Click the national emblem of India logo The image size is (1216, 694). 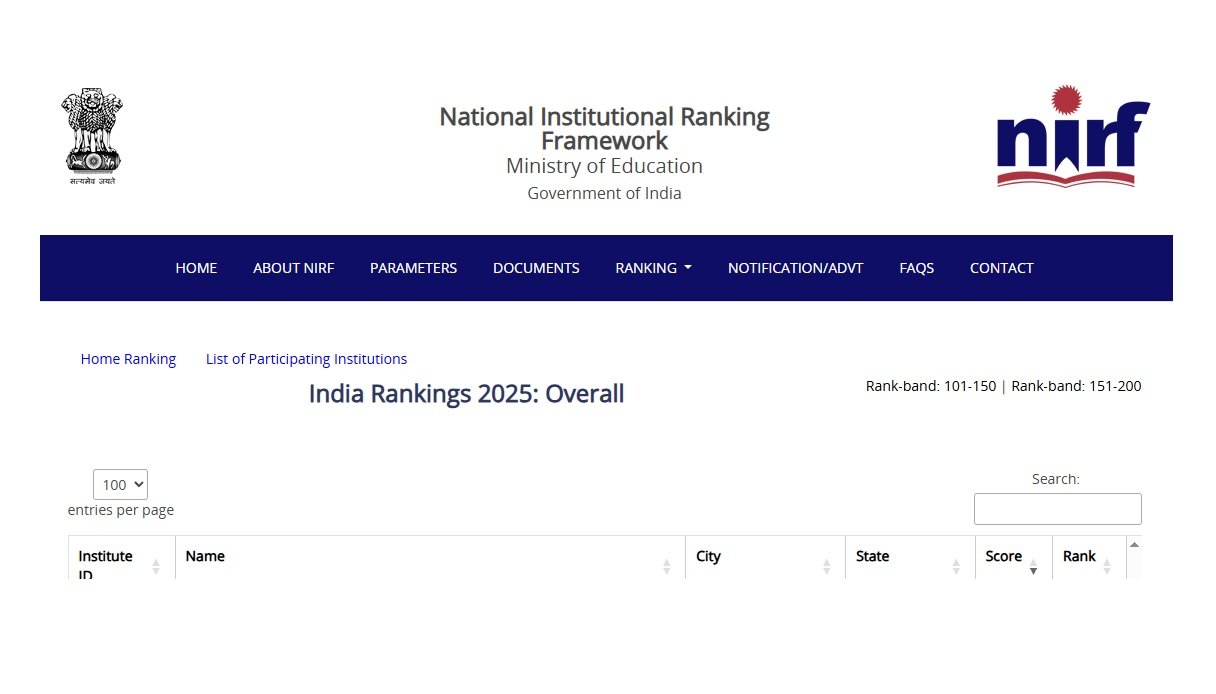(91, 133)
